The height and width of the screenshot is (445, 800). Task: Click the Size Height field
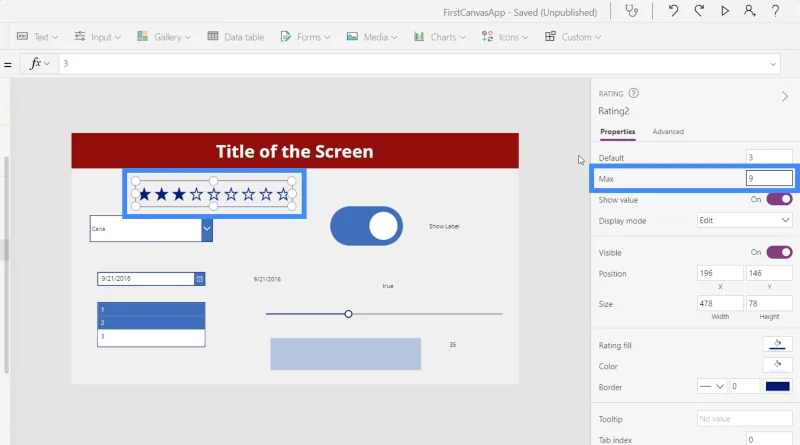769,303
